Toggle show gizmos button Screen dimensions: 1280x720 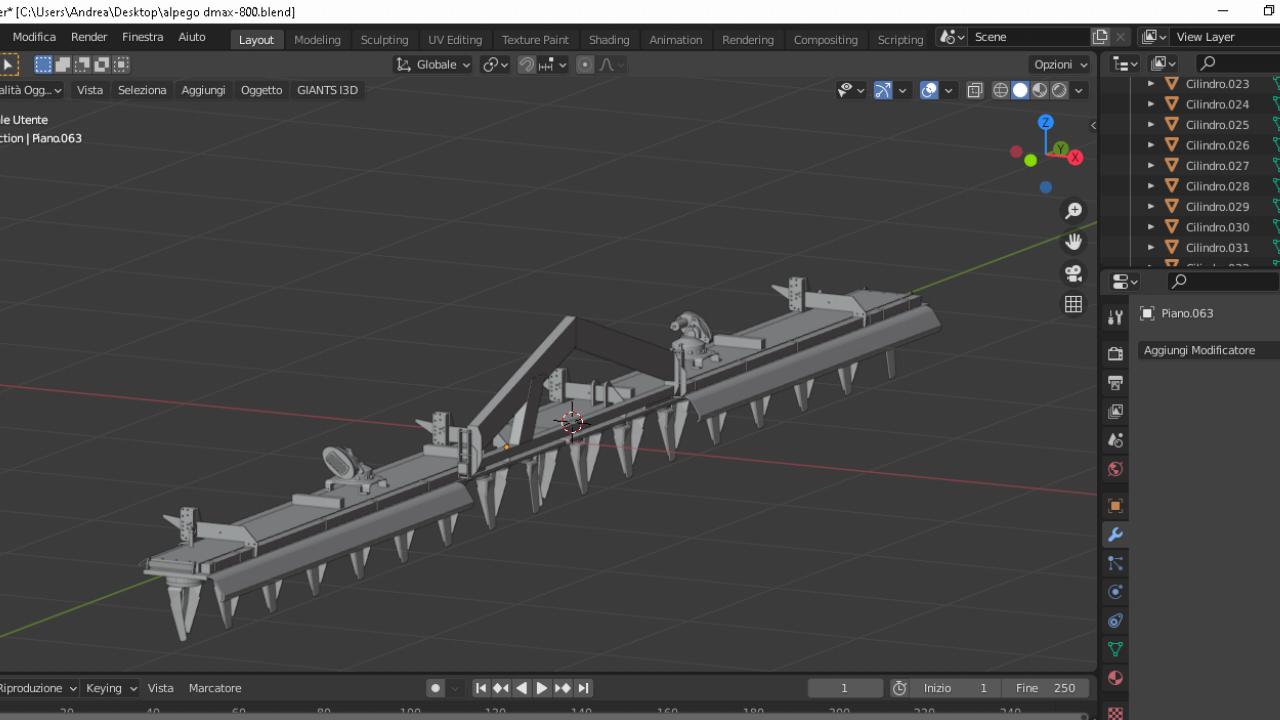click(882, 90)
